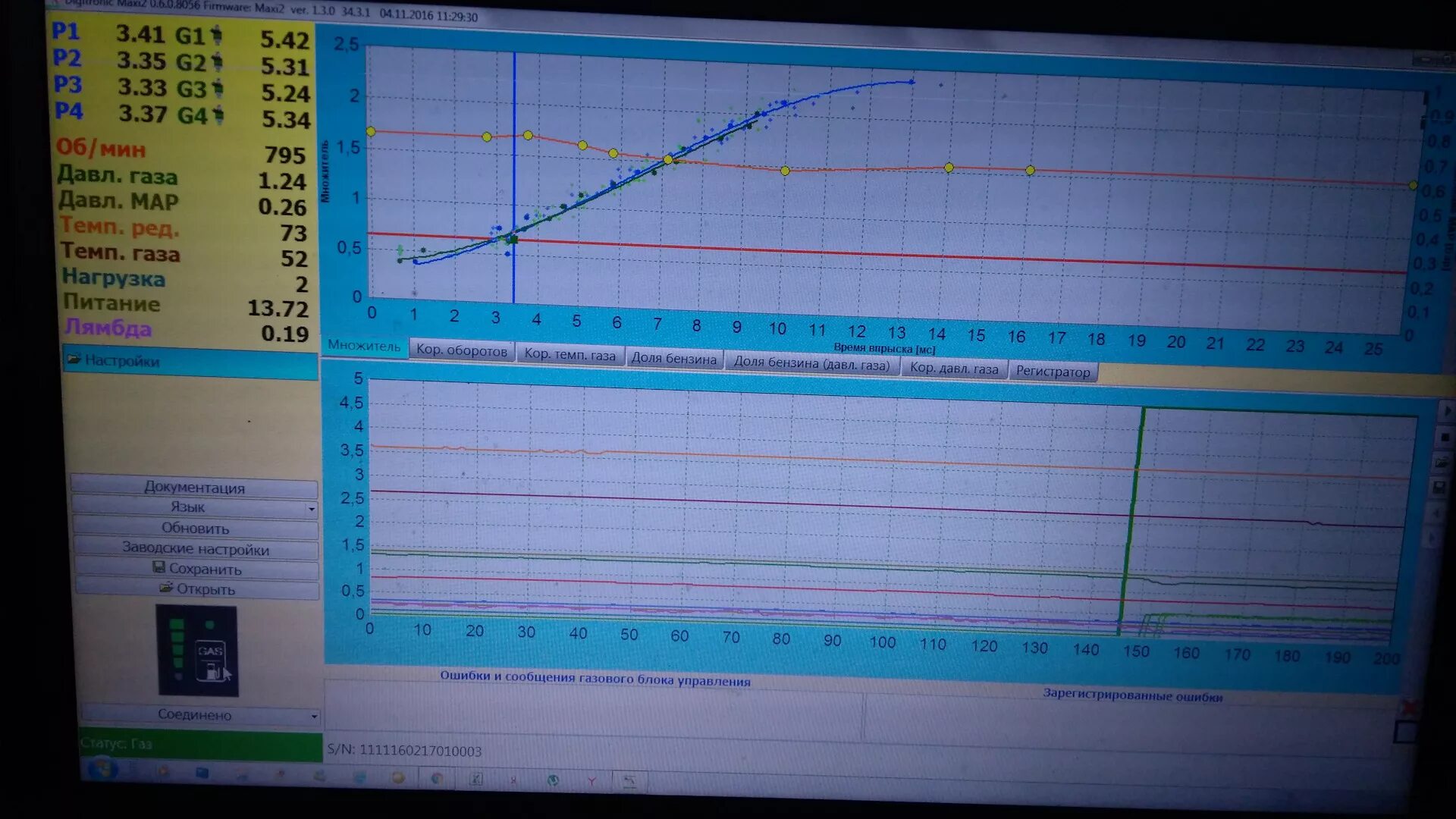This screenshot has width=1456, height=819.
Task: Open the Соединено connection dropdown
Action: tap(313, 716)
